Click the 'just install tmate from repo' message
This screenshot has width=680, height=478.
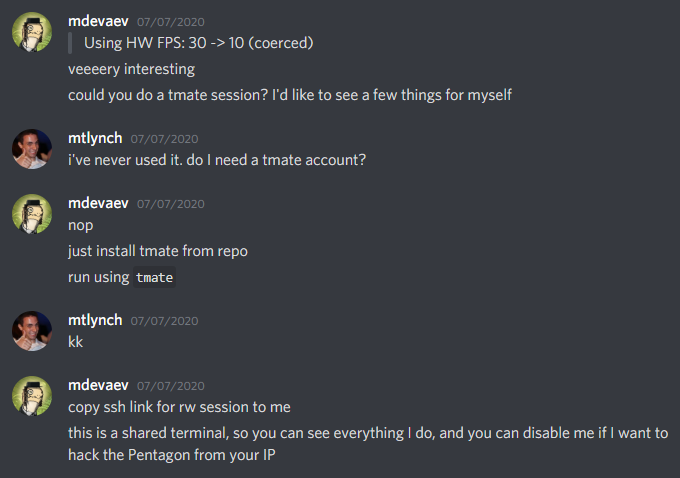[157, 251]
